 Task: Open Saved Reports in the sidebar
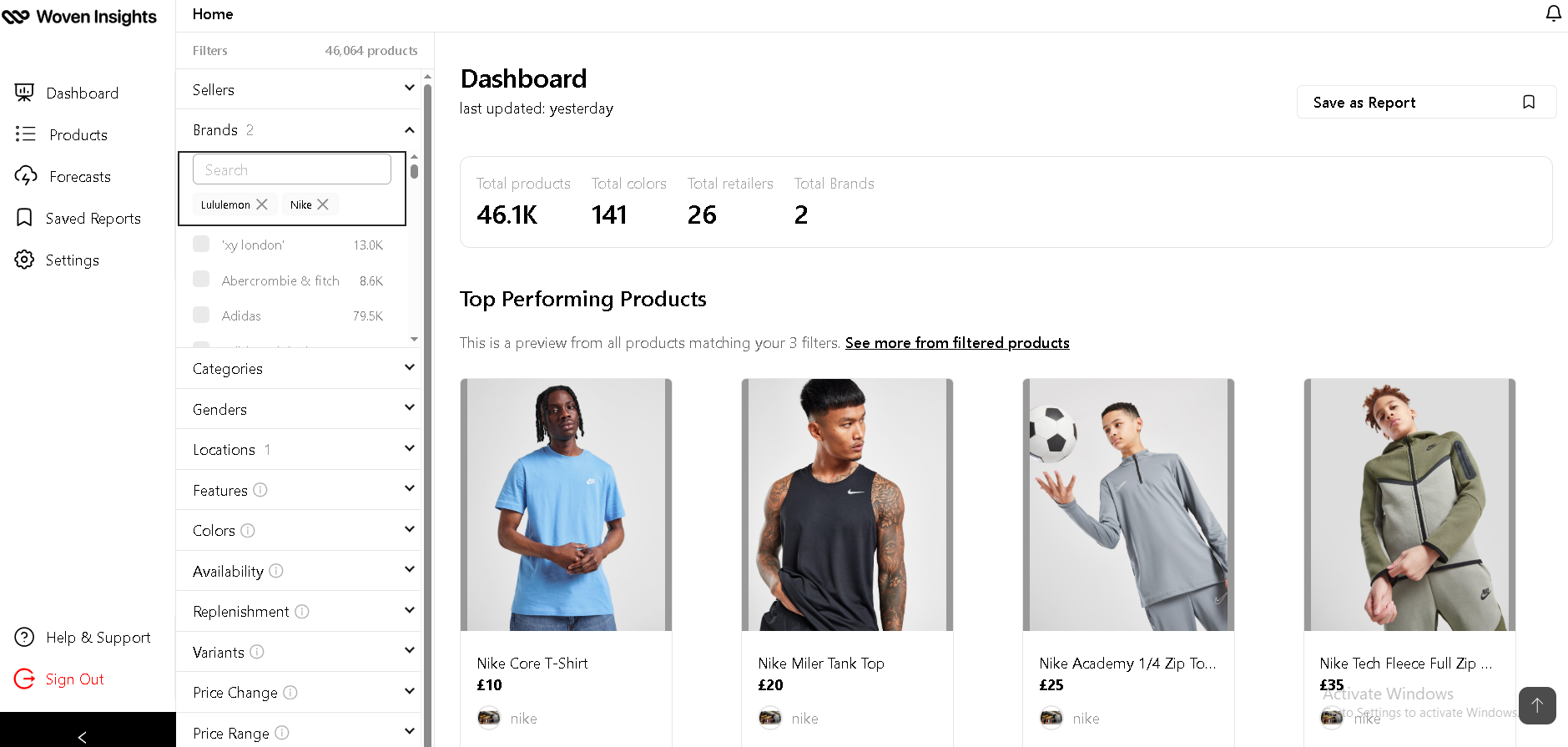pyautogui.click(x=93, y=218)
